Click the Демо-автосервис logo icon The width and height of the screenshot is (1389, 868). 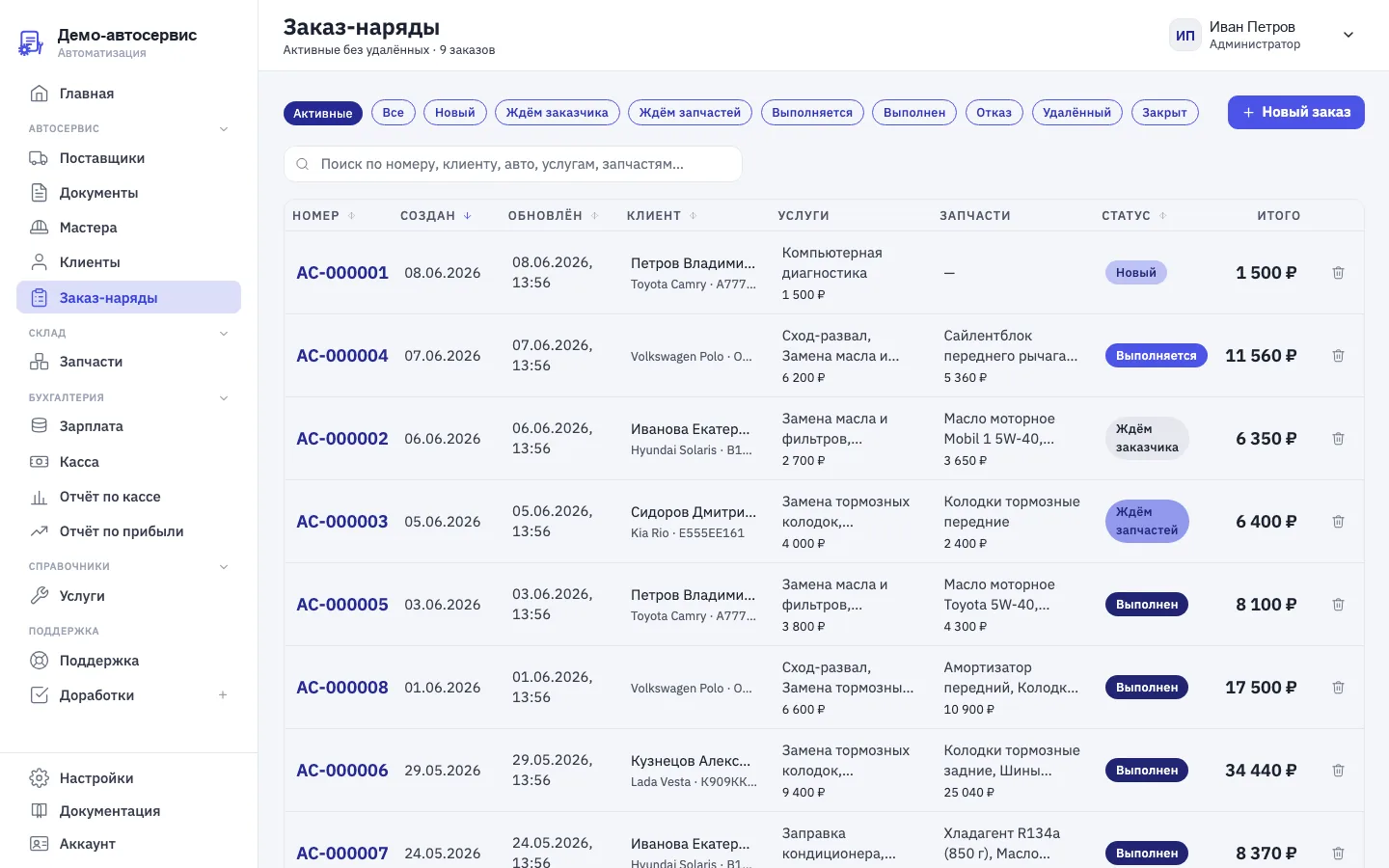(31, 42)
